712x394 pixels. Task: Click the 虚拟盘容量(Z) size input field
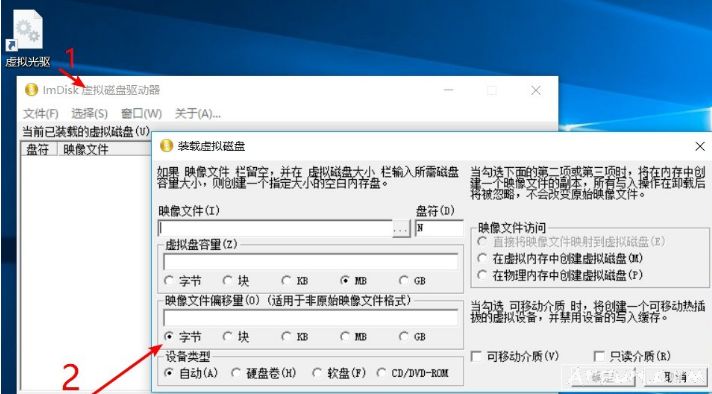click(x=311, y=262)
